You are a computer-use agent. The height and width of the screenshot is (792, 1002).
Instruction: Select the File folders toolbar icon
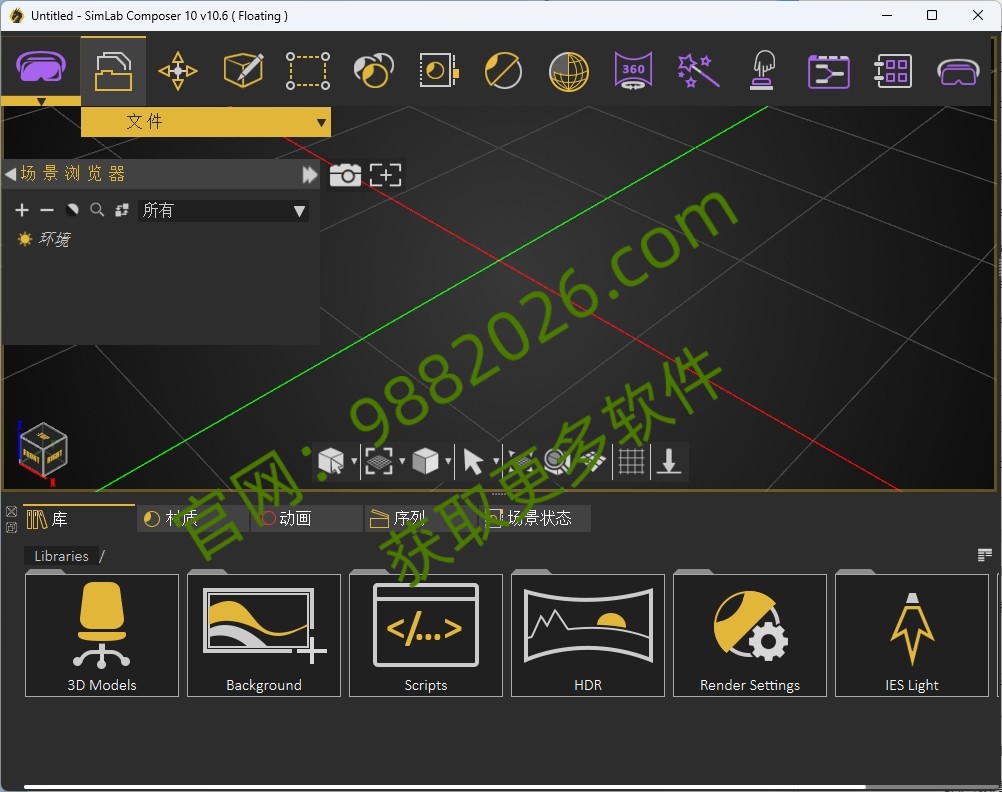(x=113, y=72)
